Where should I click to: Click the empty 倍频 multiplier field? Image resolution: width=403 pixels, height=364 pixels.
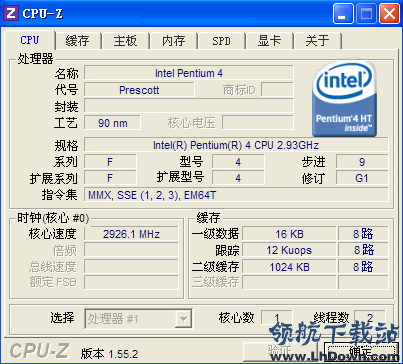[131, 250]
